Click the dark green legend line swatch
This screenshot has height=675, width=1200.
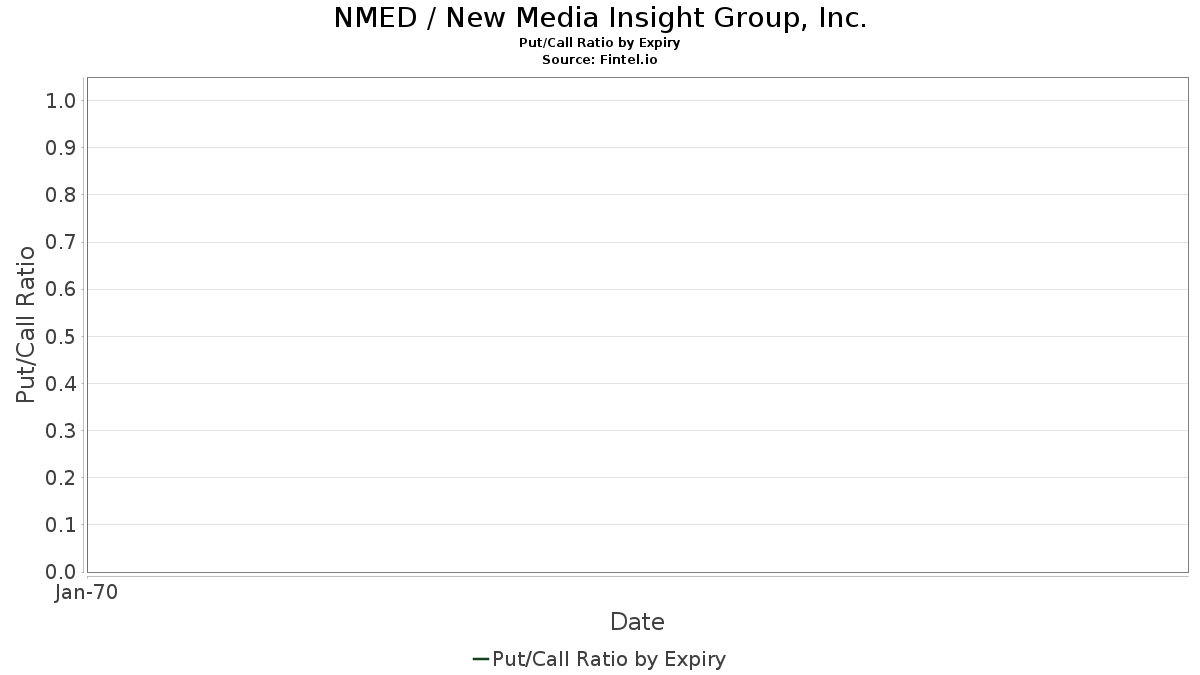coord(480,659)
